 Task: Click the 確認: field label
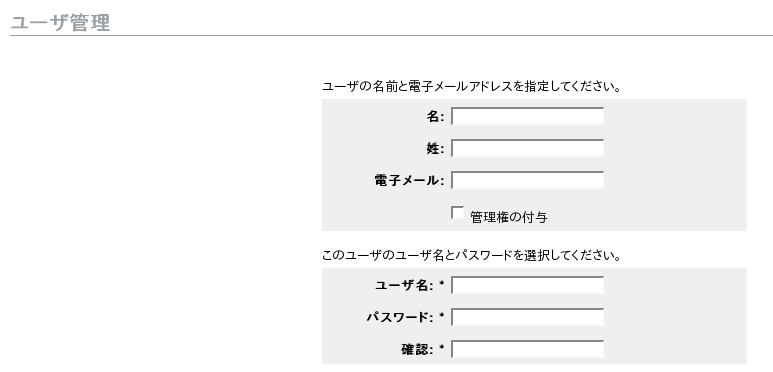[x=417, y=350]
